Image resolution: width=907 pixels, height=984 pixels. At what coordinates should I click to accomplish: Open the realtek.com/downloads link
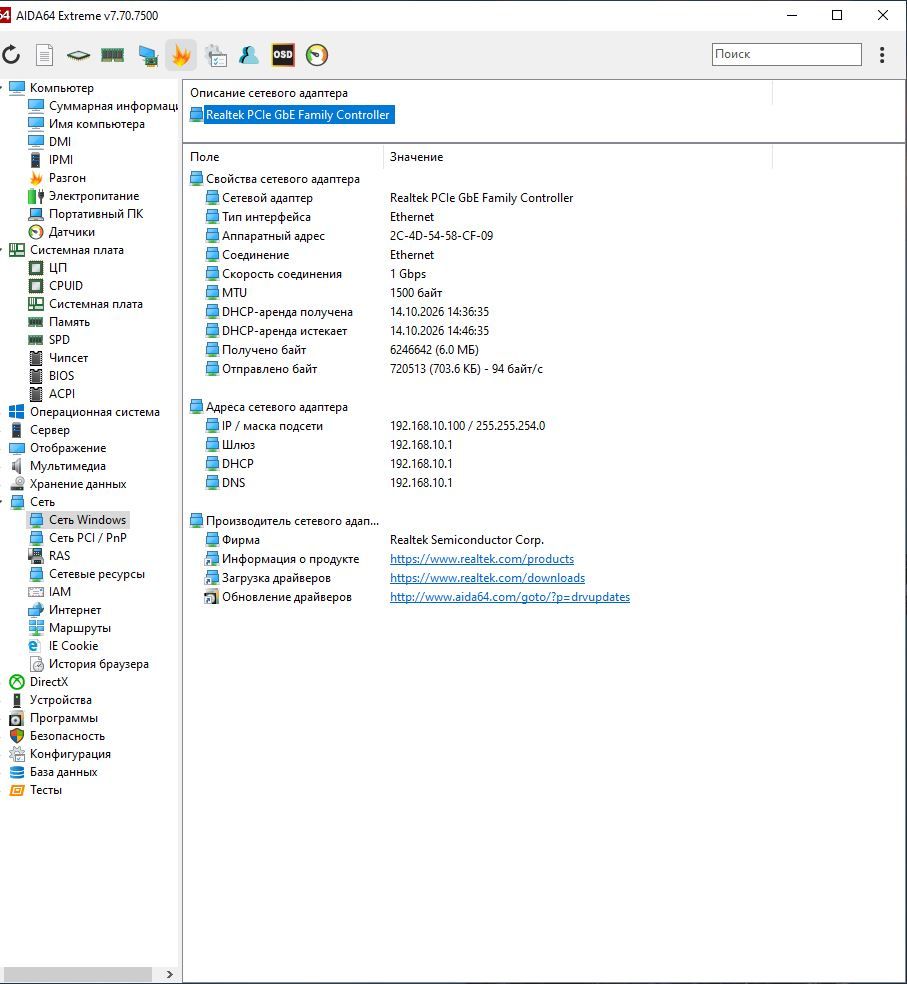(x=487, y=577)
